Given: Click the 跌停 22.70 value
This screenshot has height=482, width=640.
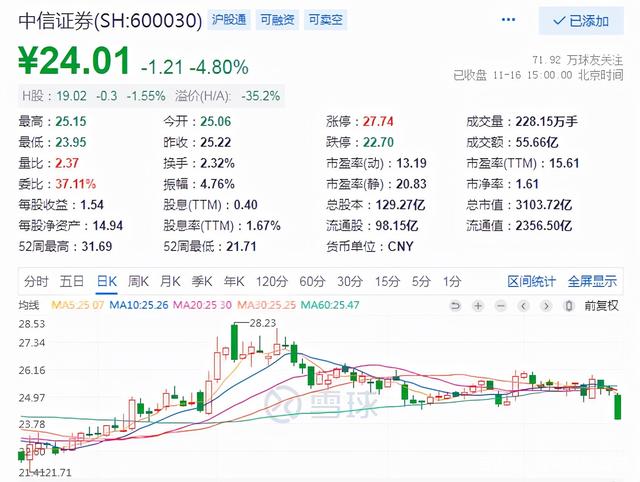Looking at the screenshot, I should pyautogui.click(x=378, y=142).
